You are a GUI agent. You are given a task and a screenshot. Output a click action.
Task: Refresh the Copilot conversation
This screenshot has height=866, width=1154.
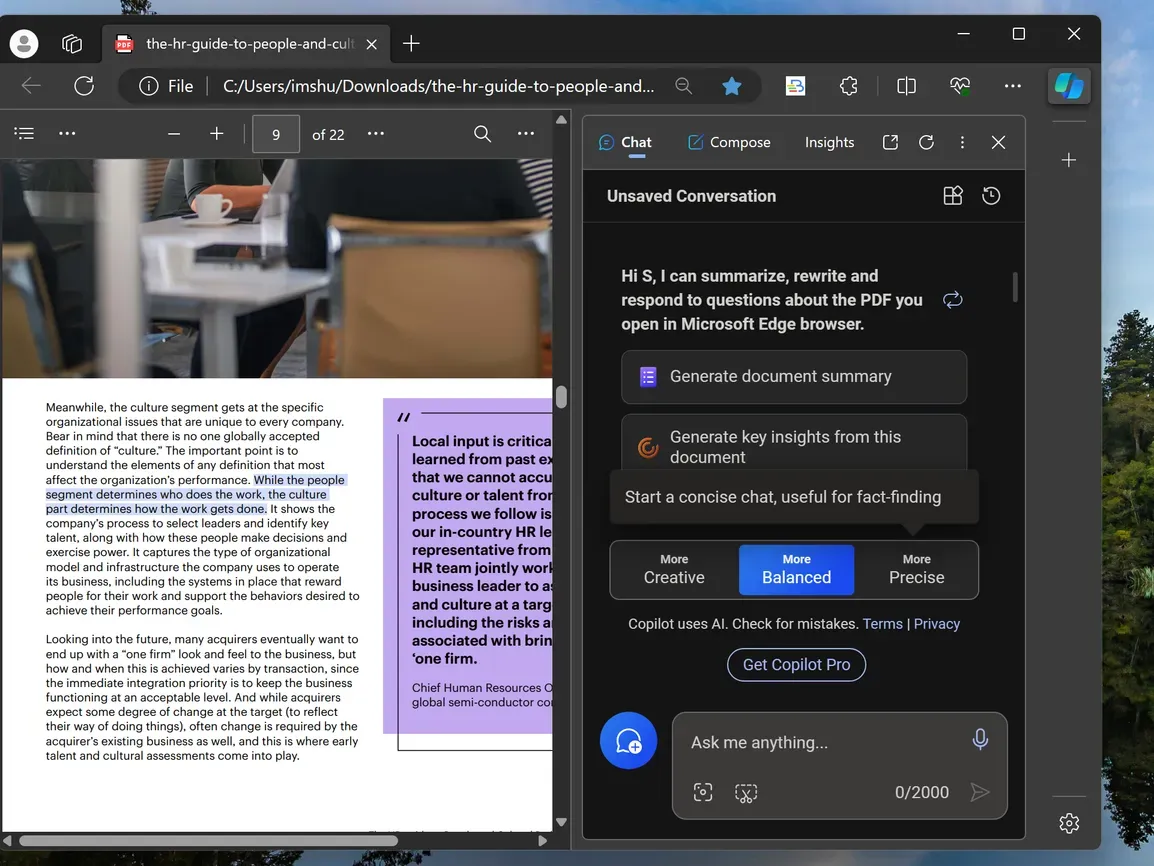(926, 142)
